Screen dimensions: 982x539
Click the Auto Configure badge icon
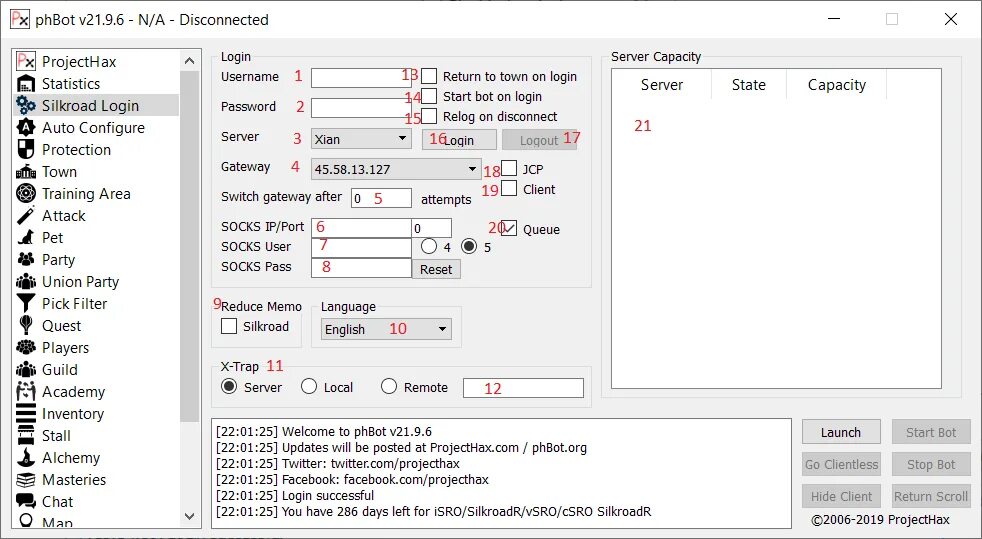coord(26,128)
